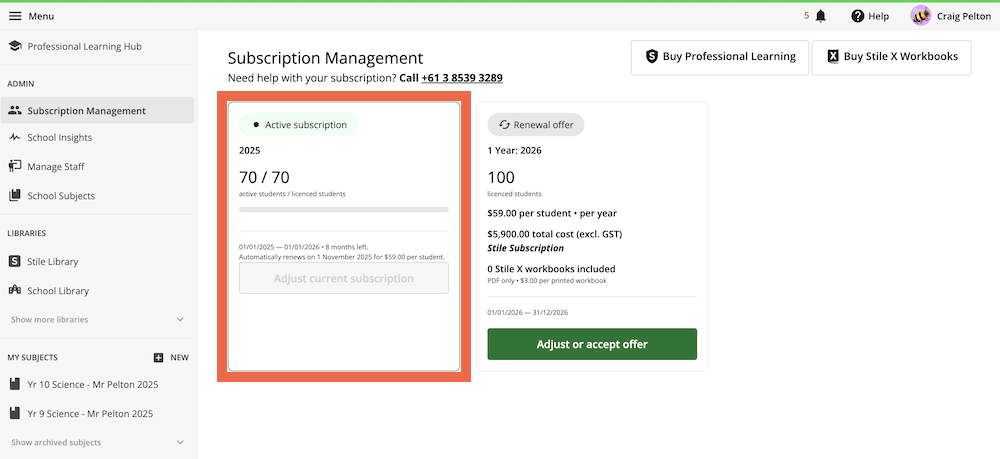The image size is (1000, 459).
Task: Open Manage Staff page
Action: [98, 166]
